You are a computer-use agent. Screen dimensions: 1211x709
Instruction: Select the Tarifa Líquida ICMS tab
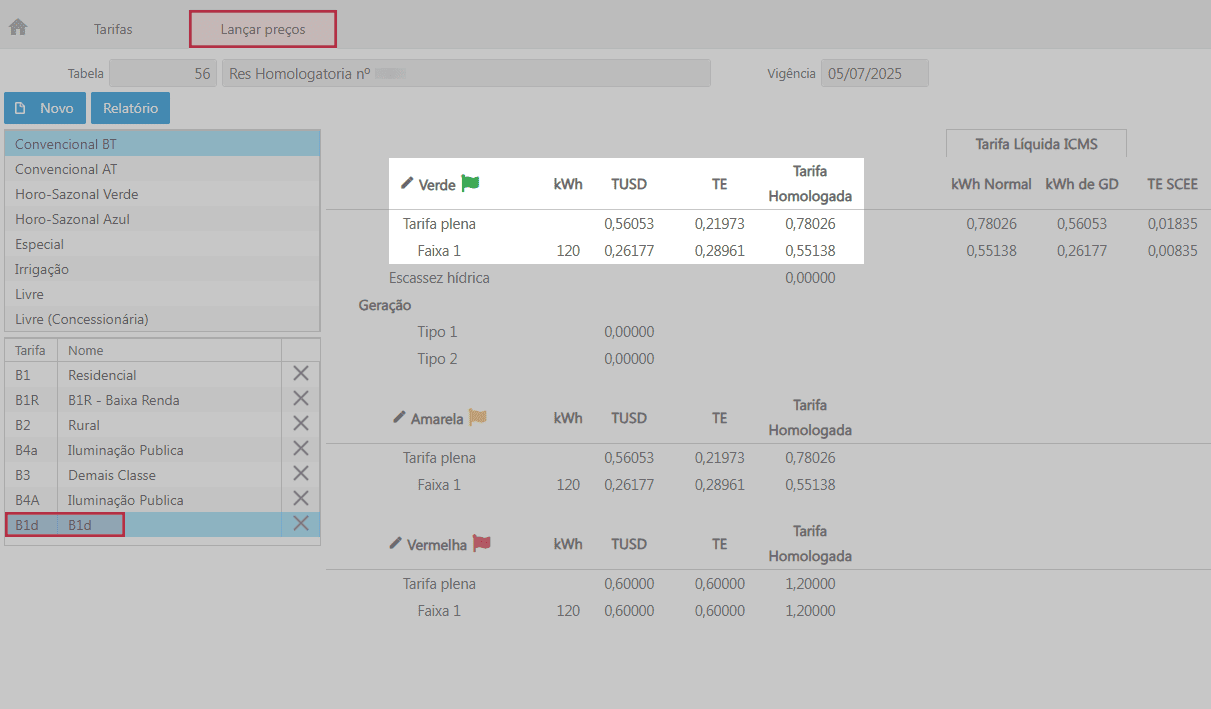[1036, 144]
